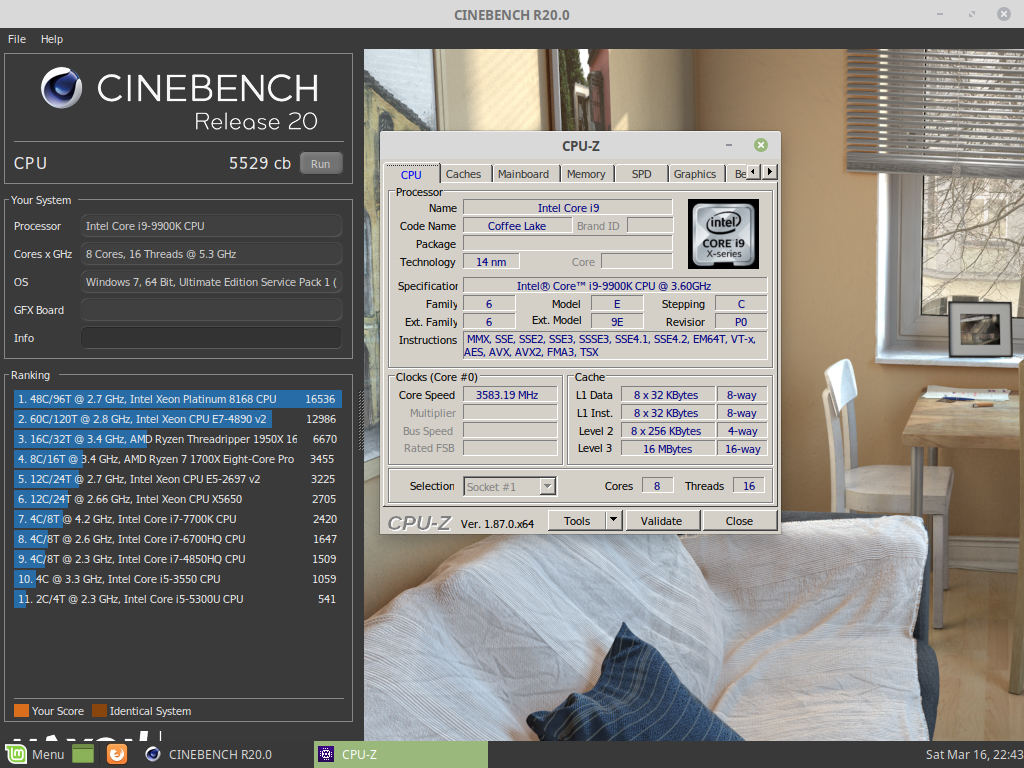
Task: Click the Intel Core i9 badge
Action: (x=723, y=233)
